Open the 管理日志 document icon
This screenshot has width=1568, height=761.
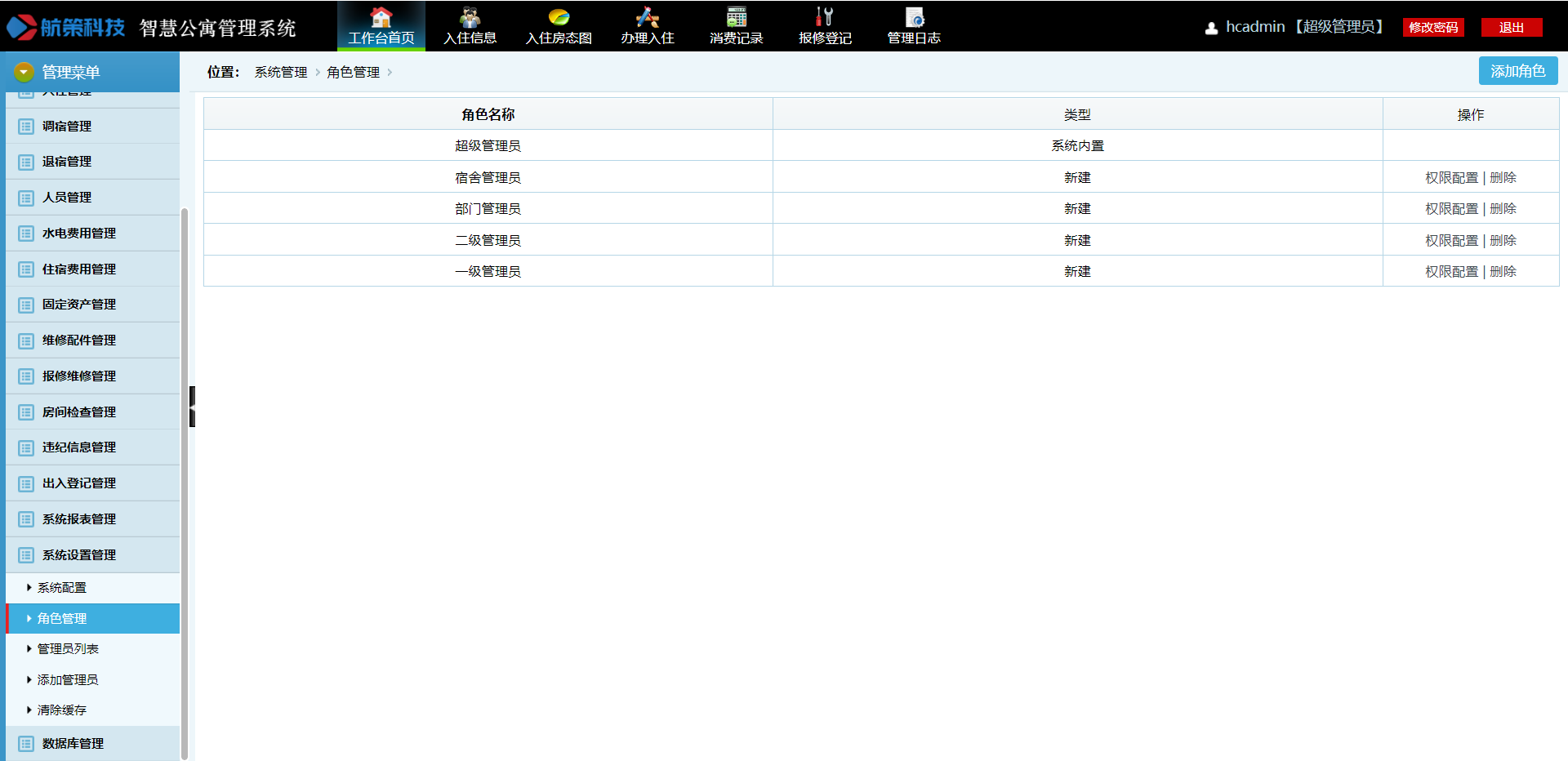914,17
